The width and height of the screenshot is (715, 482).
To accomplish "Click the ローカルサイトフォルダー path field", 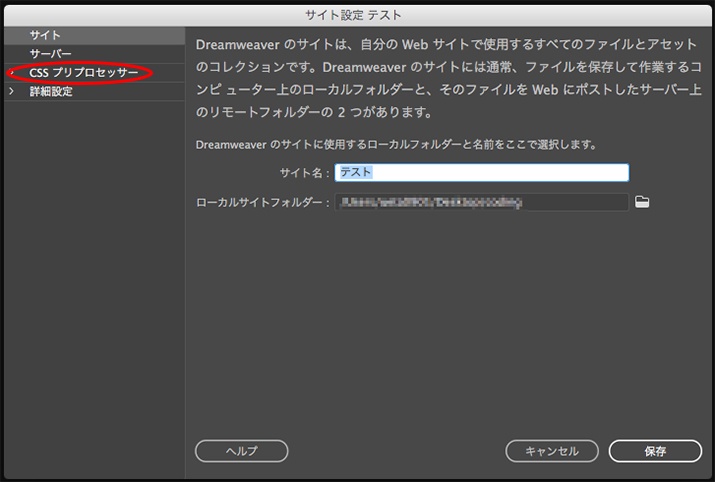I will point(482,202).
